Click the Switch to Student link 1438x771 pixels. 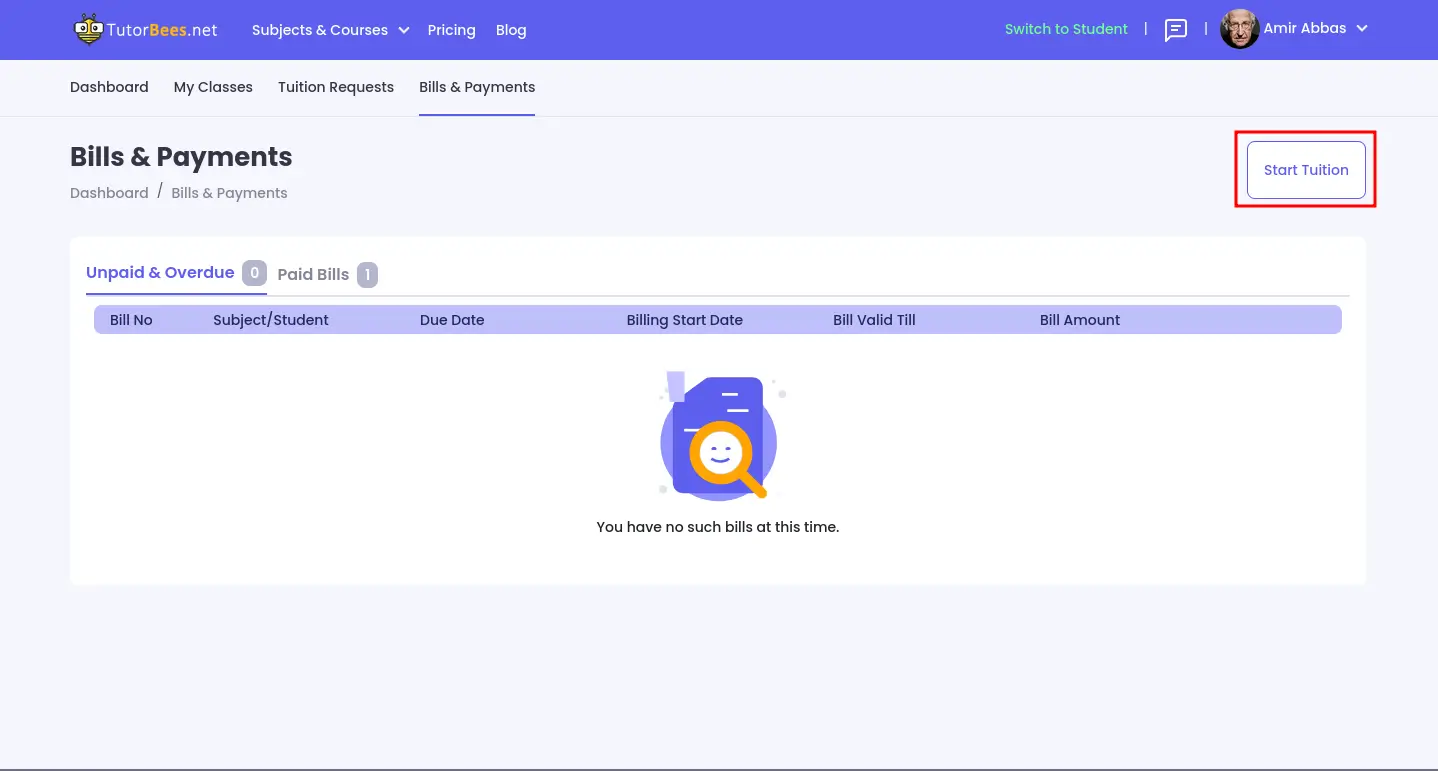tap(1066, 29)
